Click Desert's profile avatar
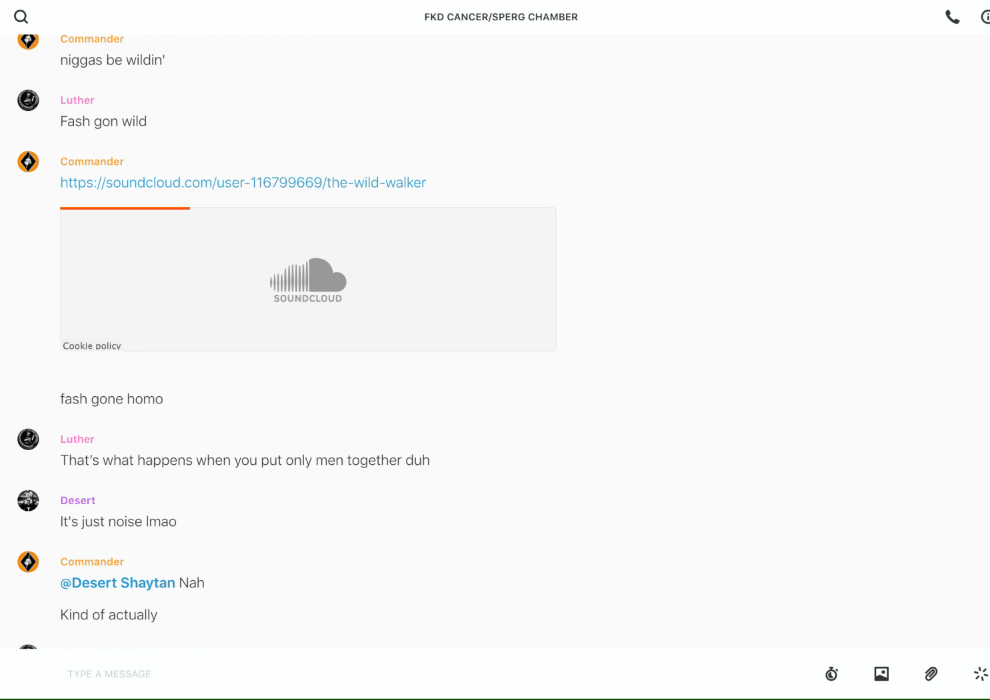990x700 pixels. point(28,501)
